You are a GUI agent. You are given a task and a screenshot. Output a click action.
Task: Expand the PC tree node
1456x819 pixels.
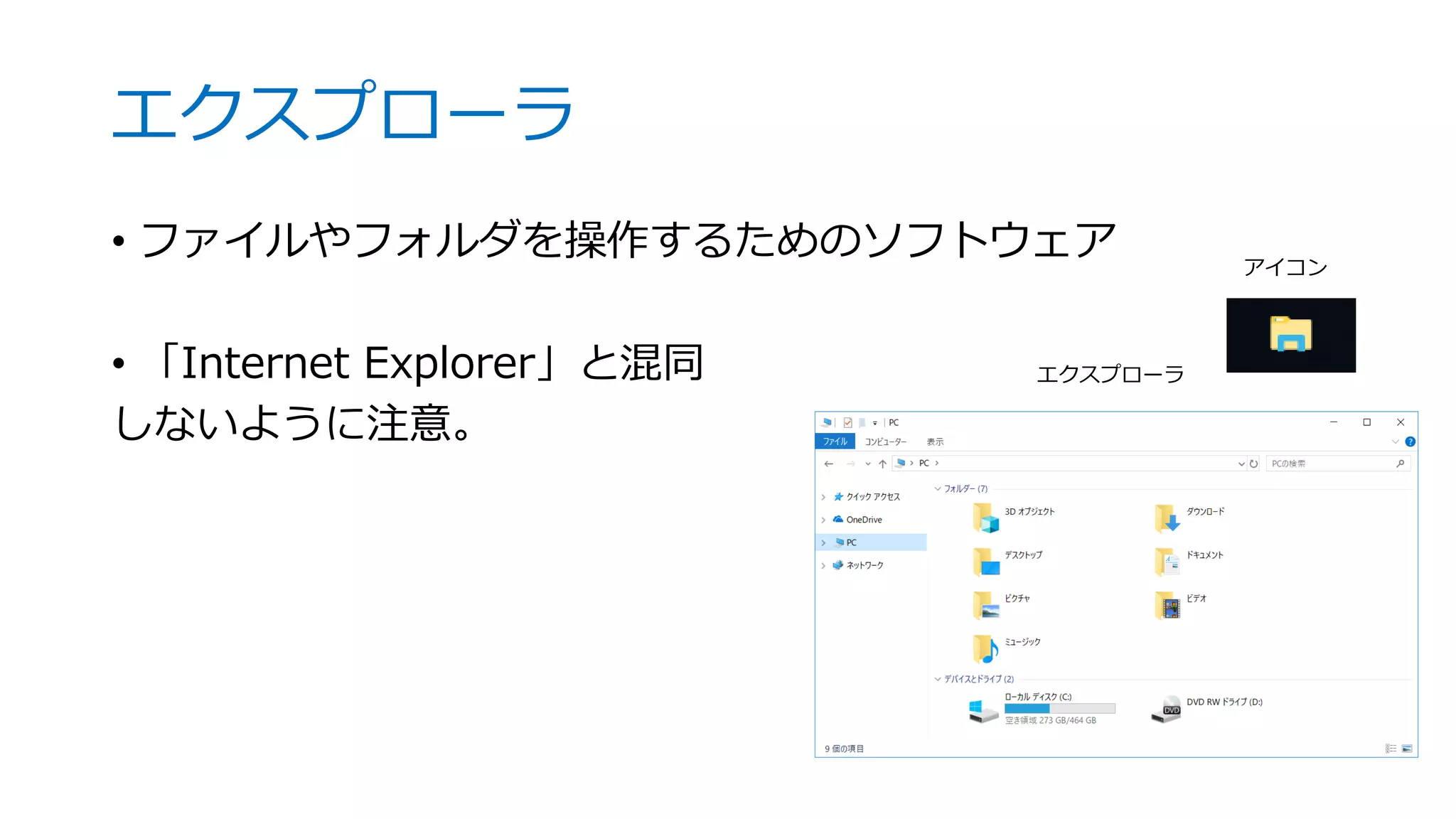823,542
